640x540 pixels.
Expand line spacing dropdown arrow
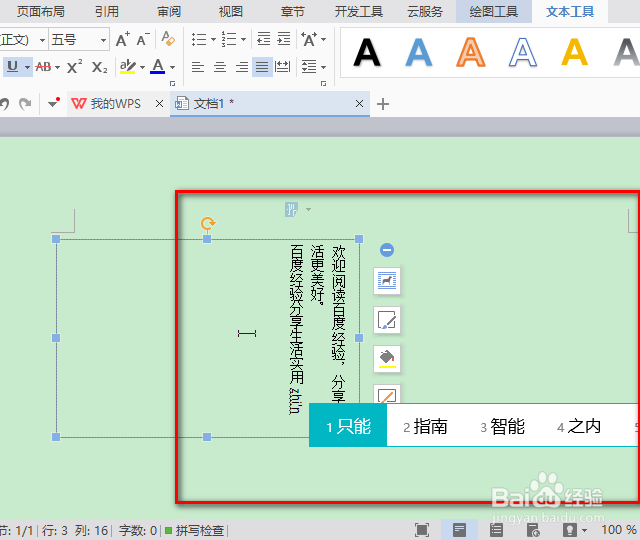point(323,67)
